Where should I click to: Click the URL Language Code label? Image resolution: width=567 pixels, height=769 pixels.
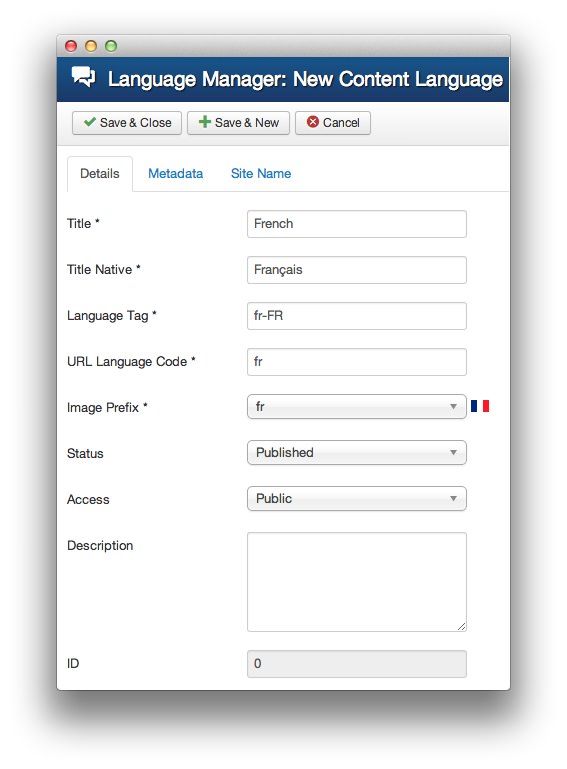click(x=131, y=361)
